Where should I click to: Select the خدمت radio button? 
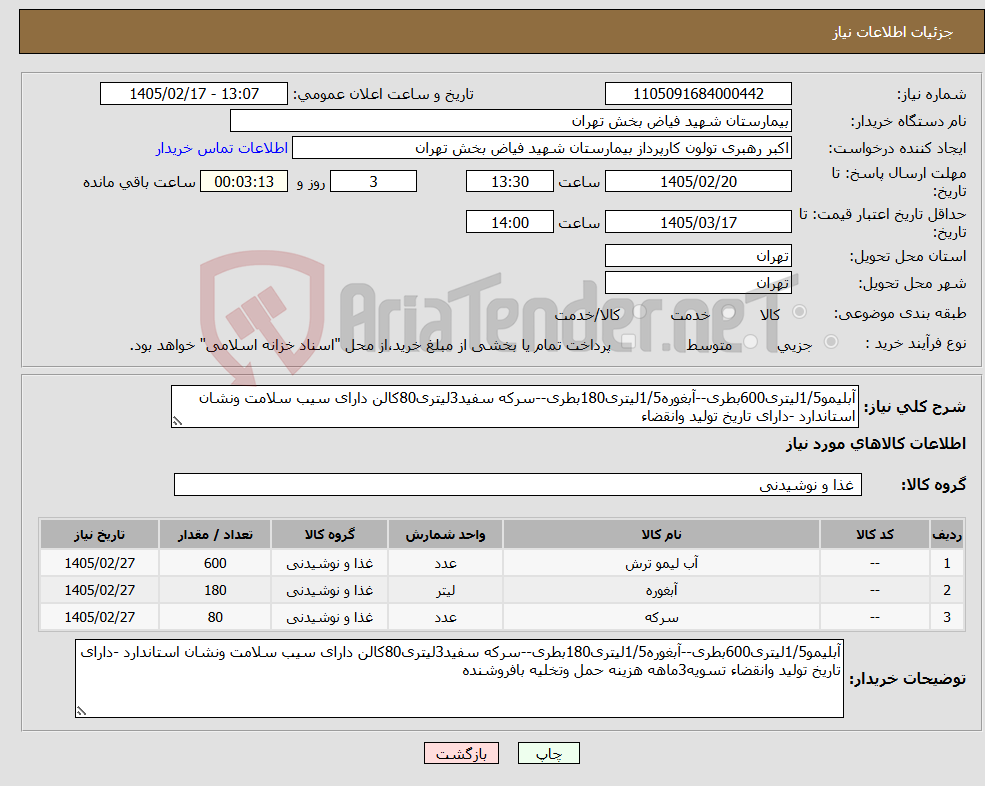pos(729,312)
